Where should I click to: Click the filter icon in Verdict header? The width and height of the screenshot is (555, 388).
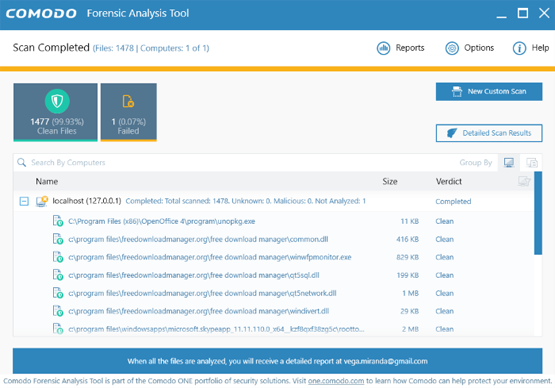524,181
